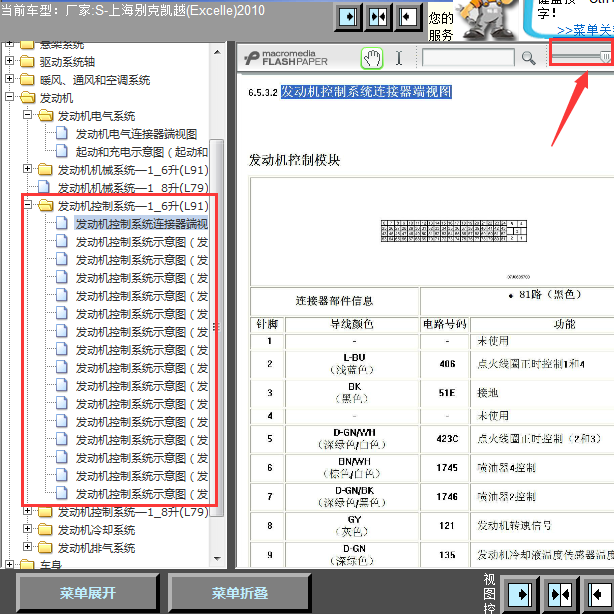The image size is (614, 614).
Task: Select the FlashPaper text selection cursor tool
Action: [399, 58]
